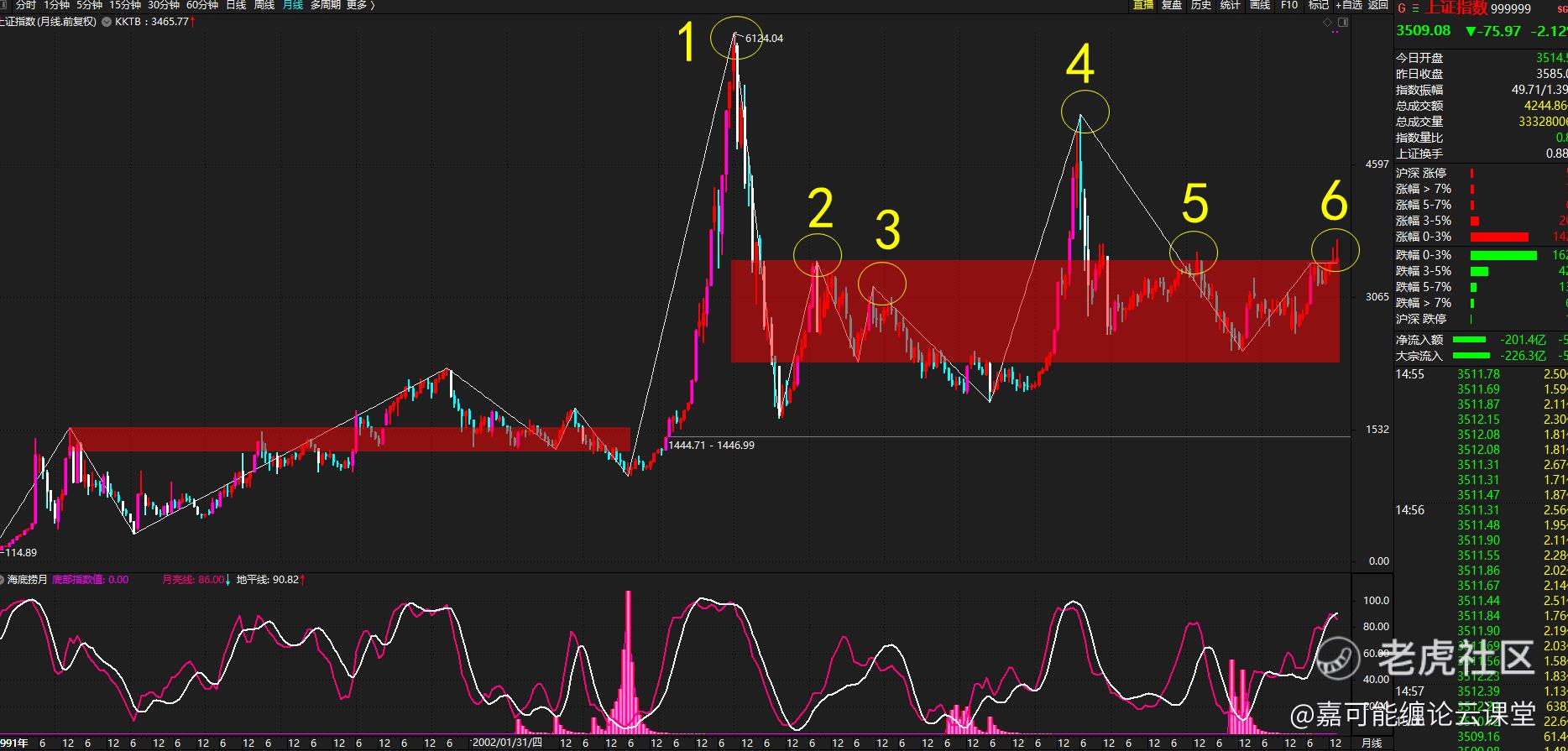Click the 跌幅 3-5% row label
The height and width of the screenshot is (751, 1568).
coord(1424,271)
